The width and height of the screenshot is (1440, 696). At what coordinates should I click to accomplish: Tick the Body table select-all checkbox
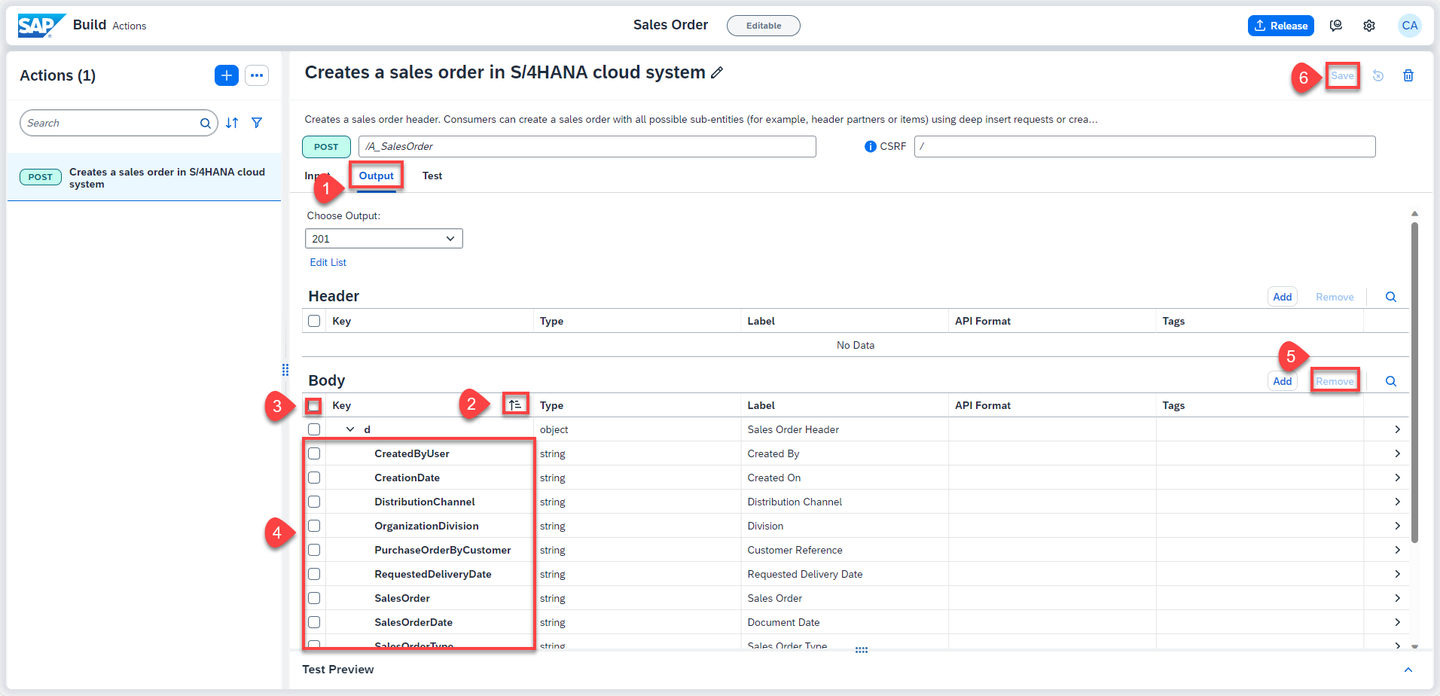pyautogui.click(x=314, y=406)
